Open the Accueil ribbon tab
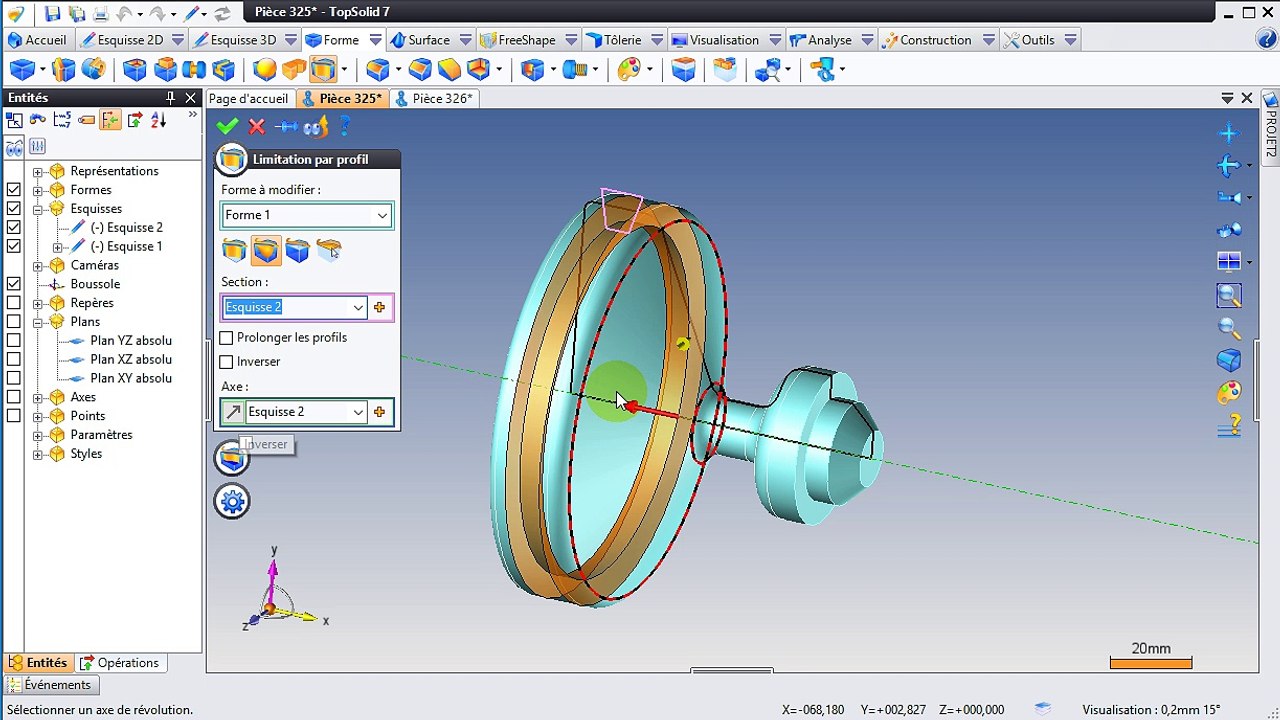Viewport: 1280px width, 720px height. (x=37, y=40)
